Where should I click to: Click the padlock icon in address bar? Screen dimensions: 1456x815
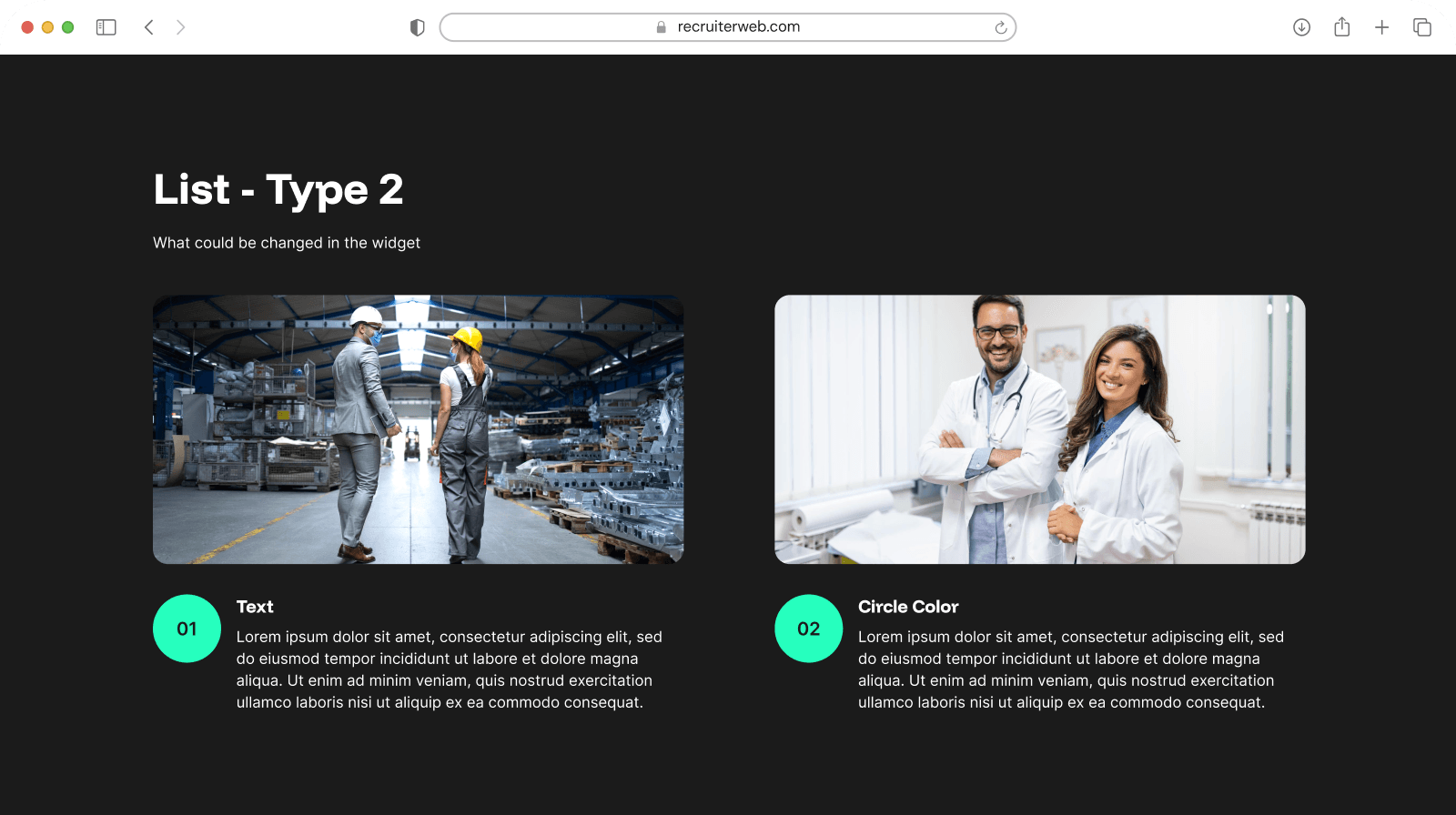(662, 27)
